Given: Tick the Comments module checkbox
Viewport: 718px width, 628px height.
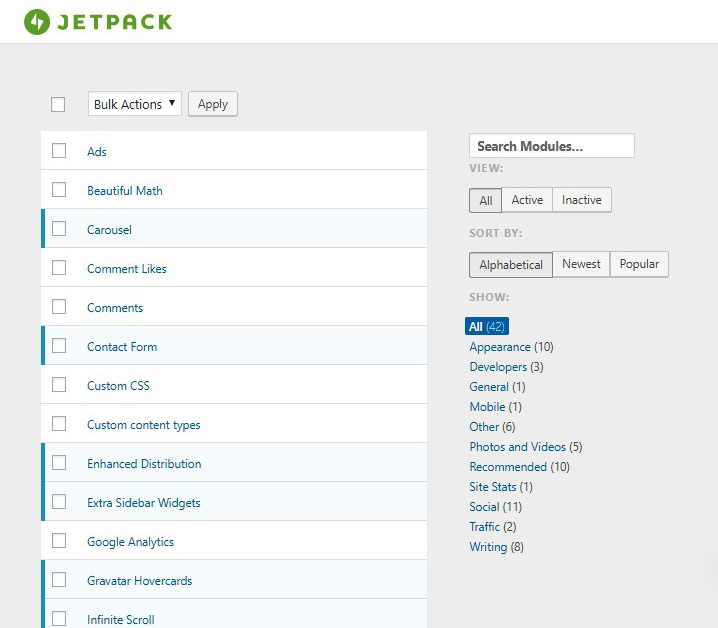Looking at the screenshot, I should click(59, 306).
